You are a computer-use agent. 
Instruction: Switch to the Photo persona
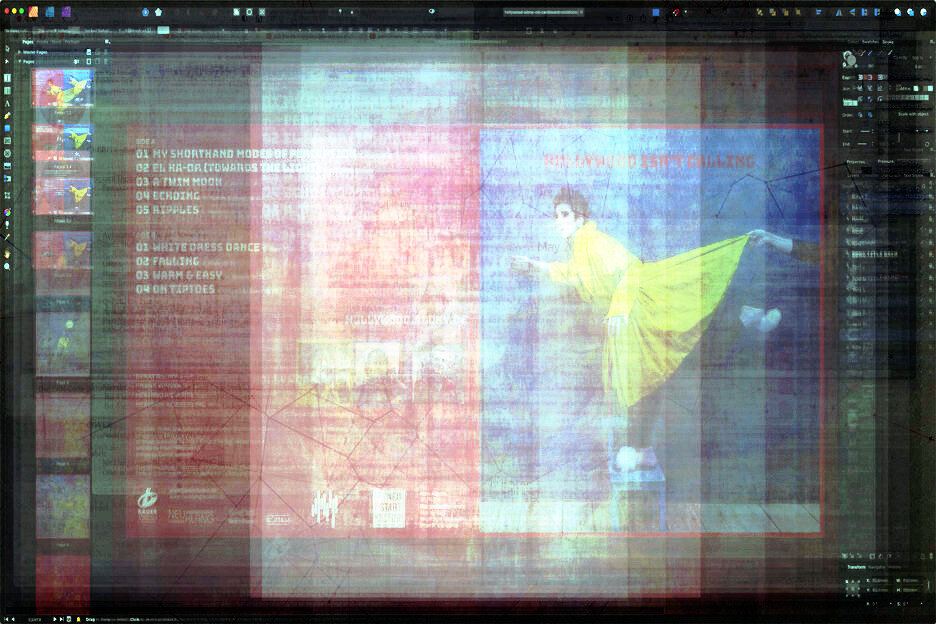tap(67, 11)
